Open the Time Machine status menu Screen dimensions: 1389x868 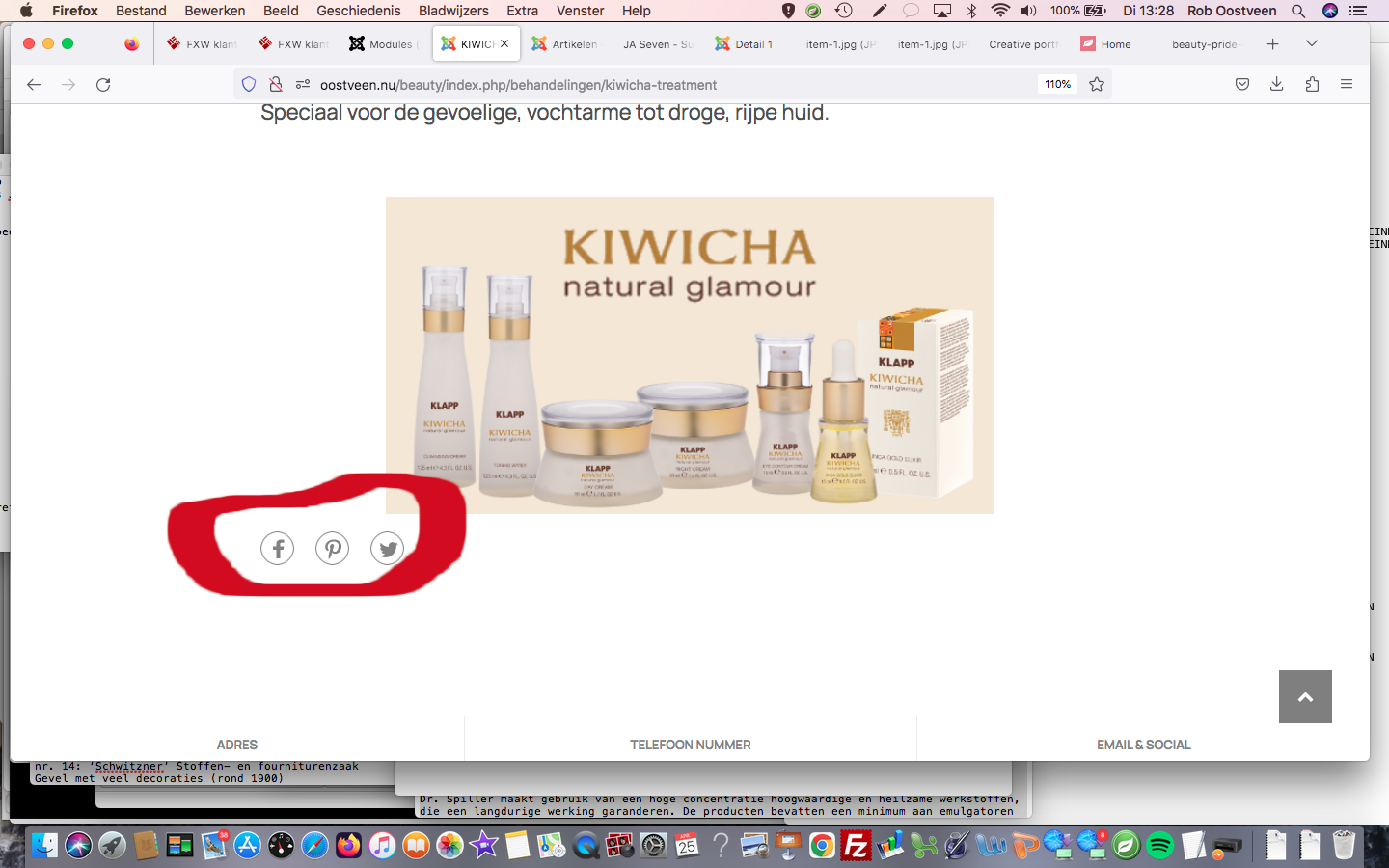click(x=844, y=11)
